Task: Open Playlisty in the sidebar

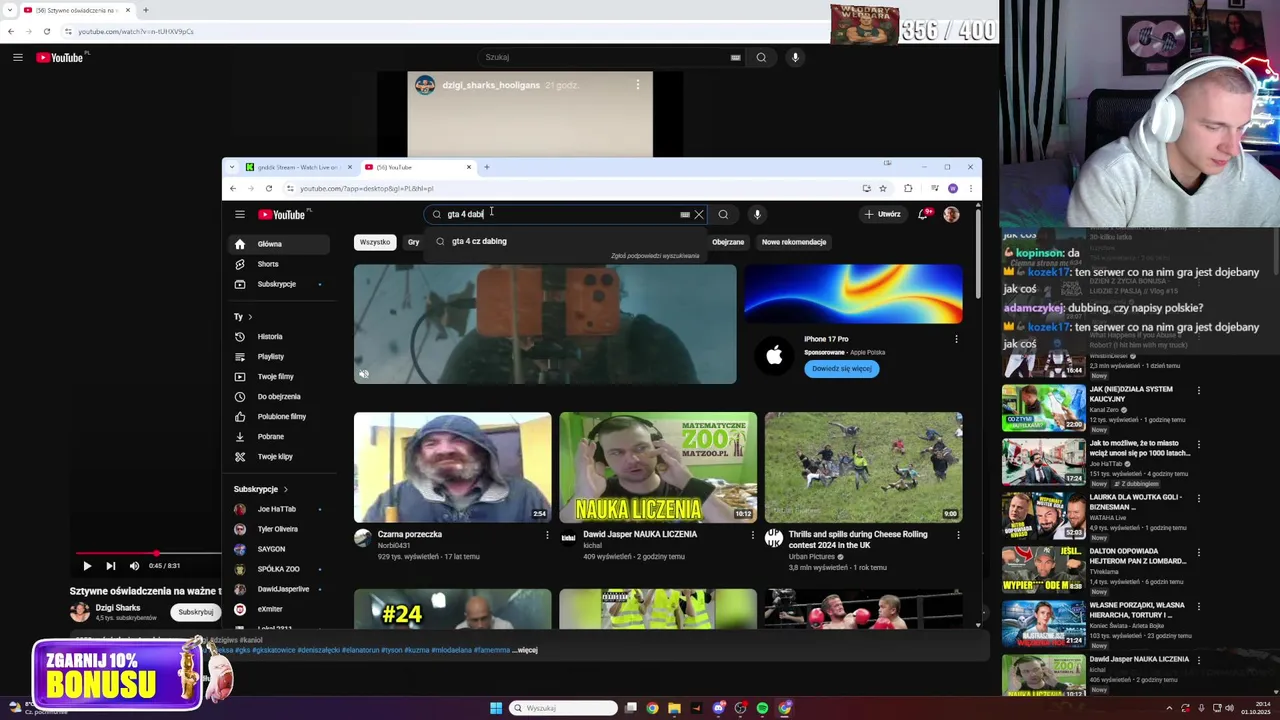Action: [x=271, y=357]
